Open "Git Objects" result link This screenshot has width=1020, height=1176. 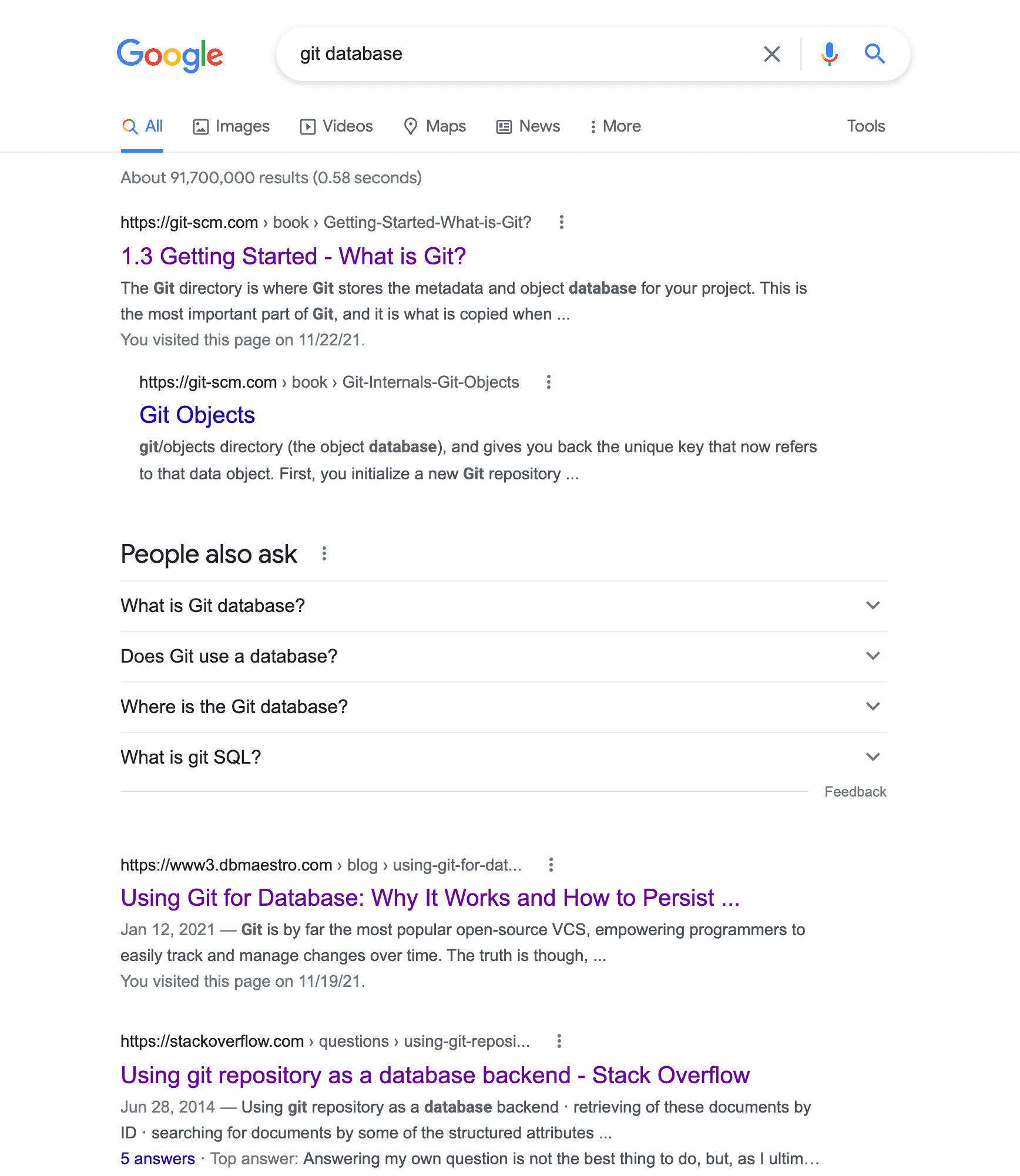(197, 415)
